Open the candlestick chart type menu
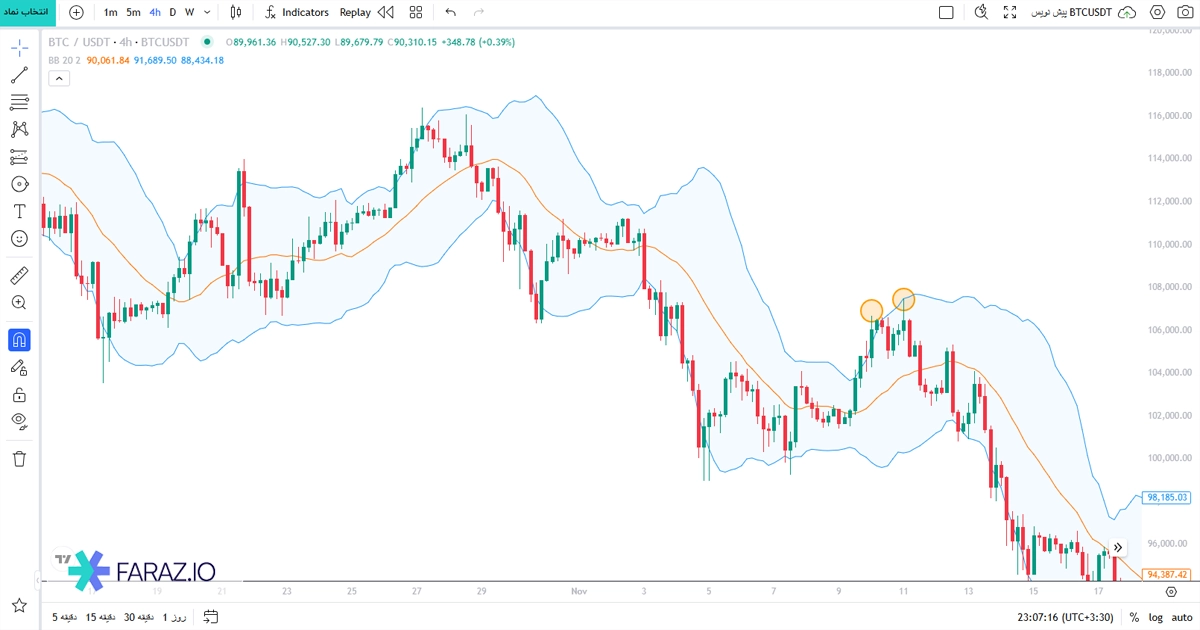Viewport: 1200px width, 630px height. coord(235,12)
